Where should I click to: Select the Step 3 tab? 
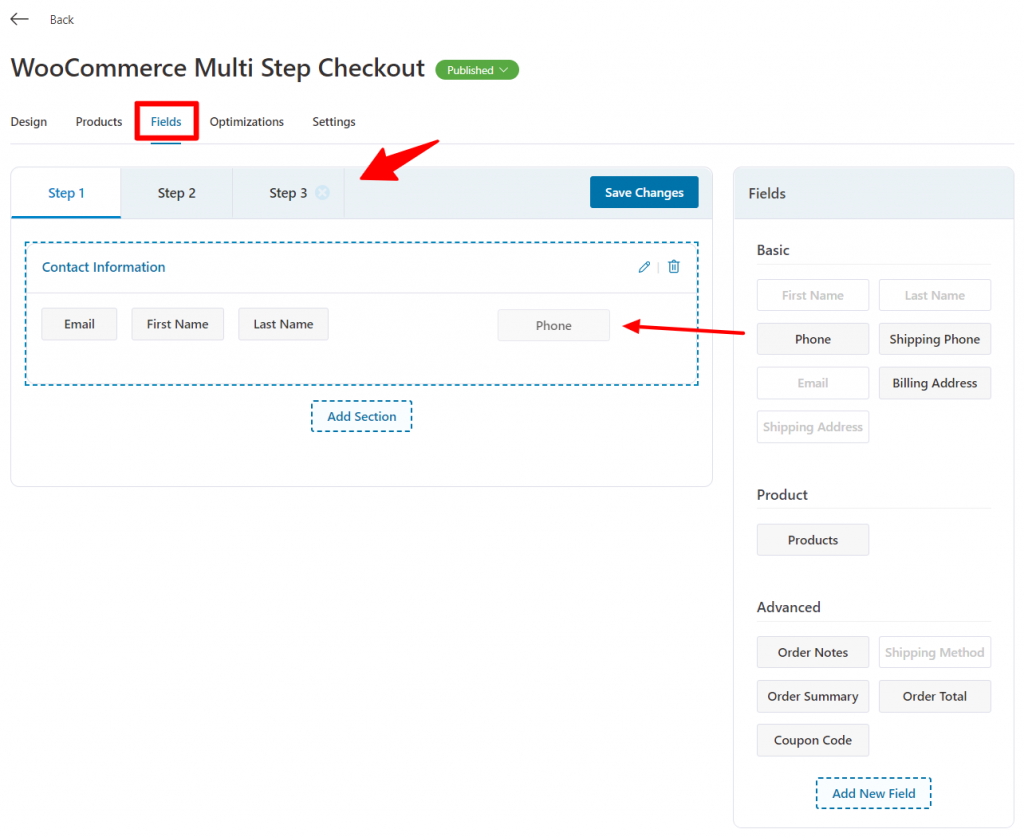(x=288, y=193)
